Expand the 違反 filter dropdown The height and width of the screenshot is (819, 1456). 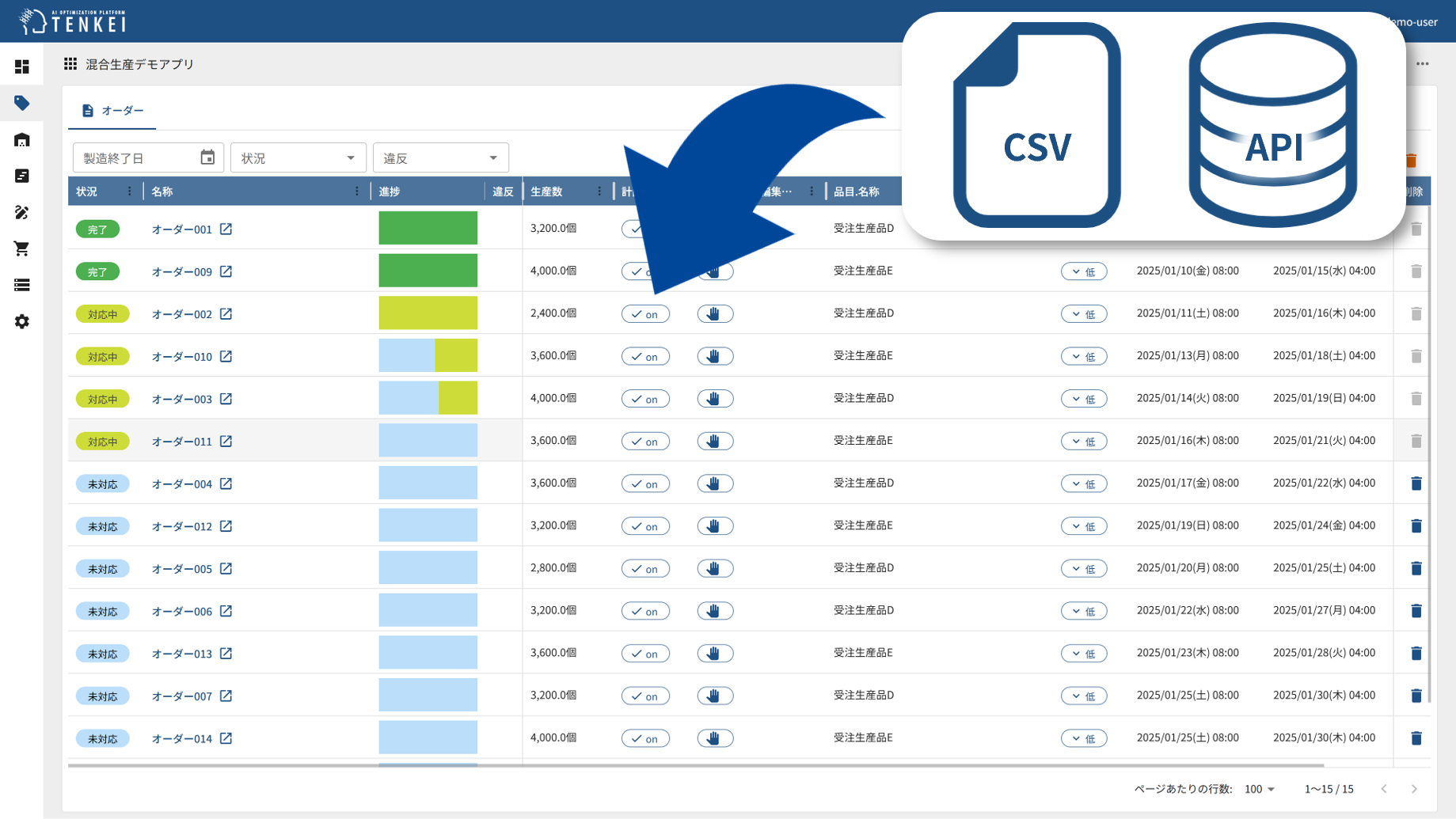click(440, 158)
